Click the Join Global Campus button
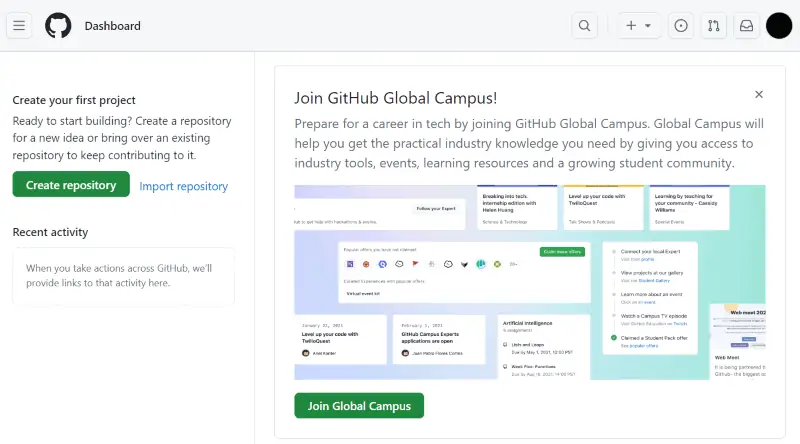The image size is (800, 444). (359, 406)
